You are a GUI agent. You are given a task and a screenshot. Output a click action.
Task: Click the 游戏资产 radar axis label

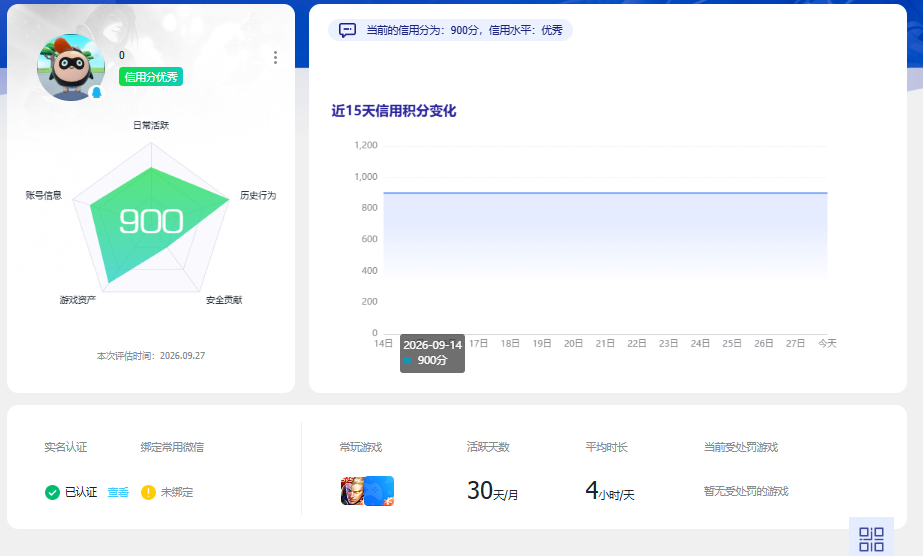[78, 300]
